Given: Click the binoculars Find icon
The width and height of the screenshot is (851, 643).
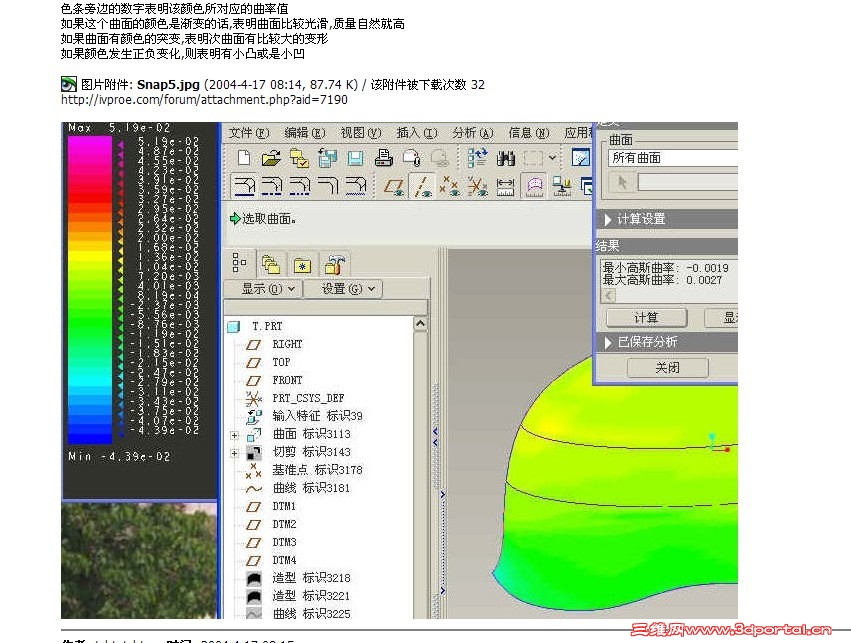Looking at the screenshot, I should point(505,158).
